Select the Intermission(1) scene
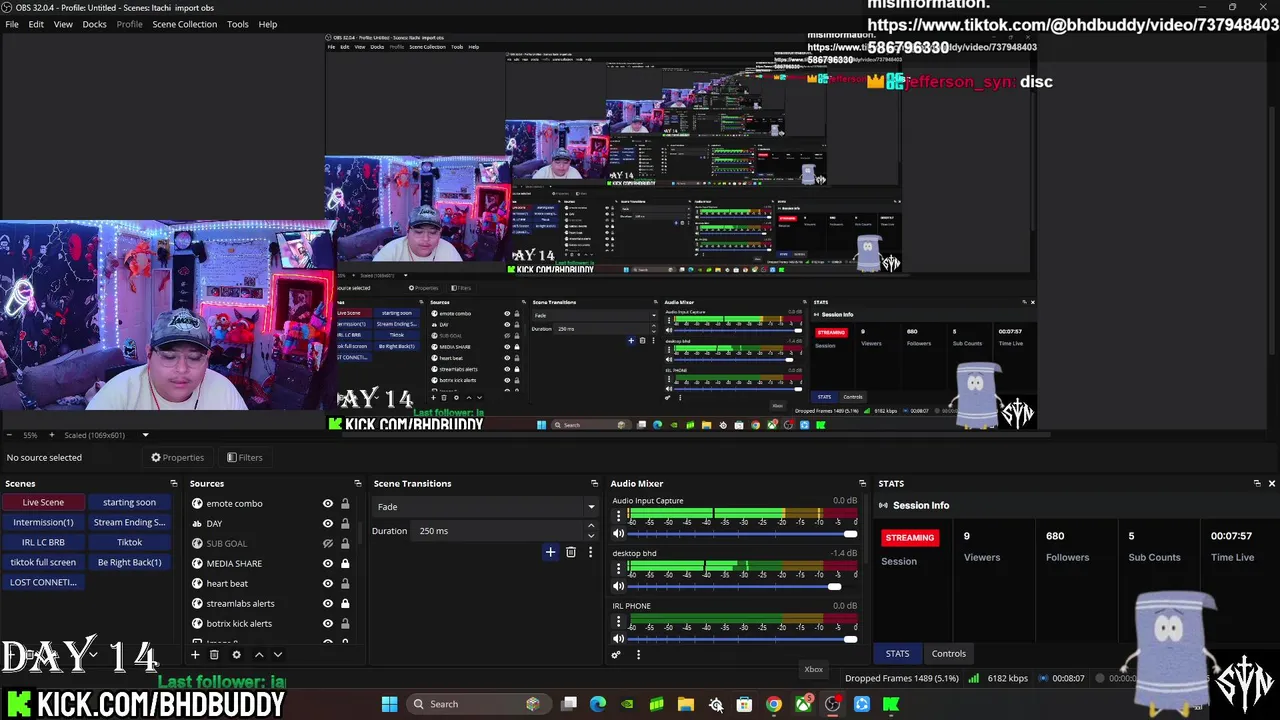 point(43,522)
